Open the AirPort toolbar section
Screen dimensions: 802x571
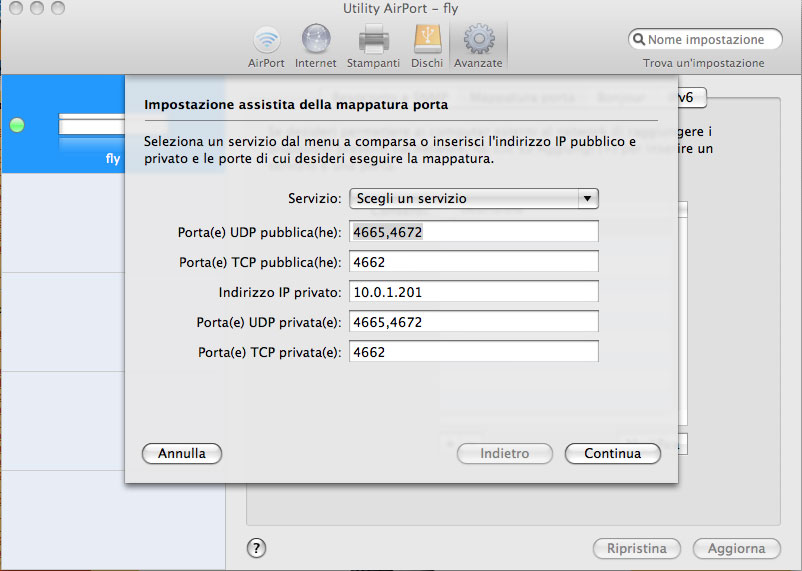[266, 48]
